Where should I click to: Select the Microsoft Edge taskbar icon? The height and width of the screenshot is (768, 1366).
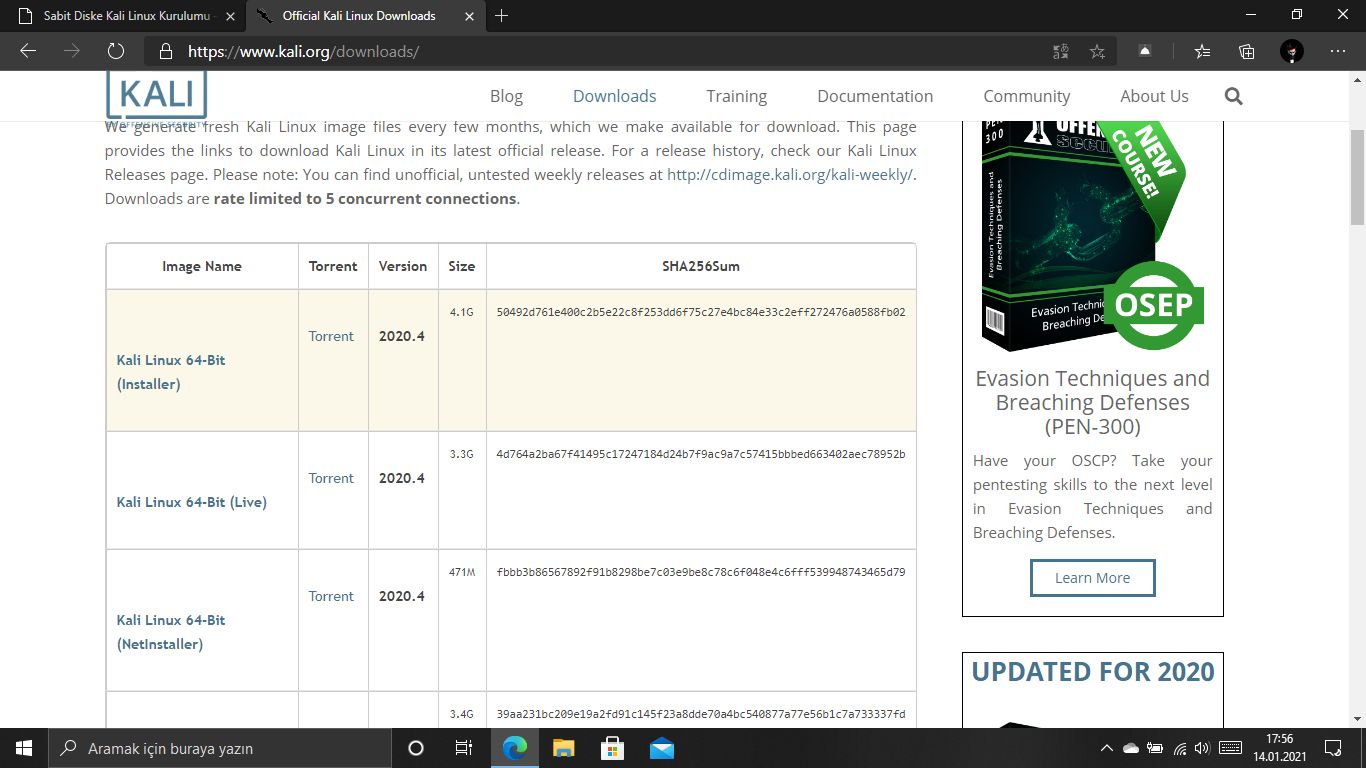point(515,748)
